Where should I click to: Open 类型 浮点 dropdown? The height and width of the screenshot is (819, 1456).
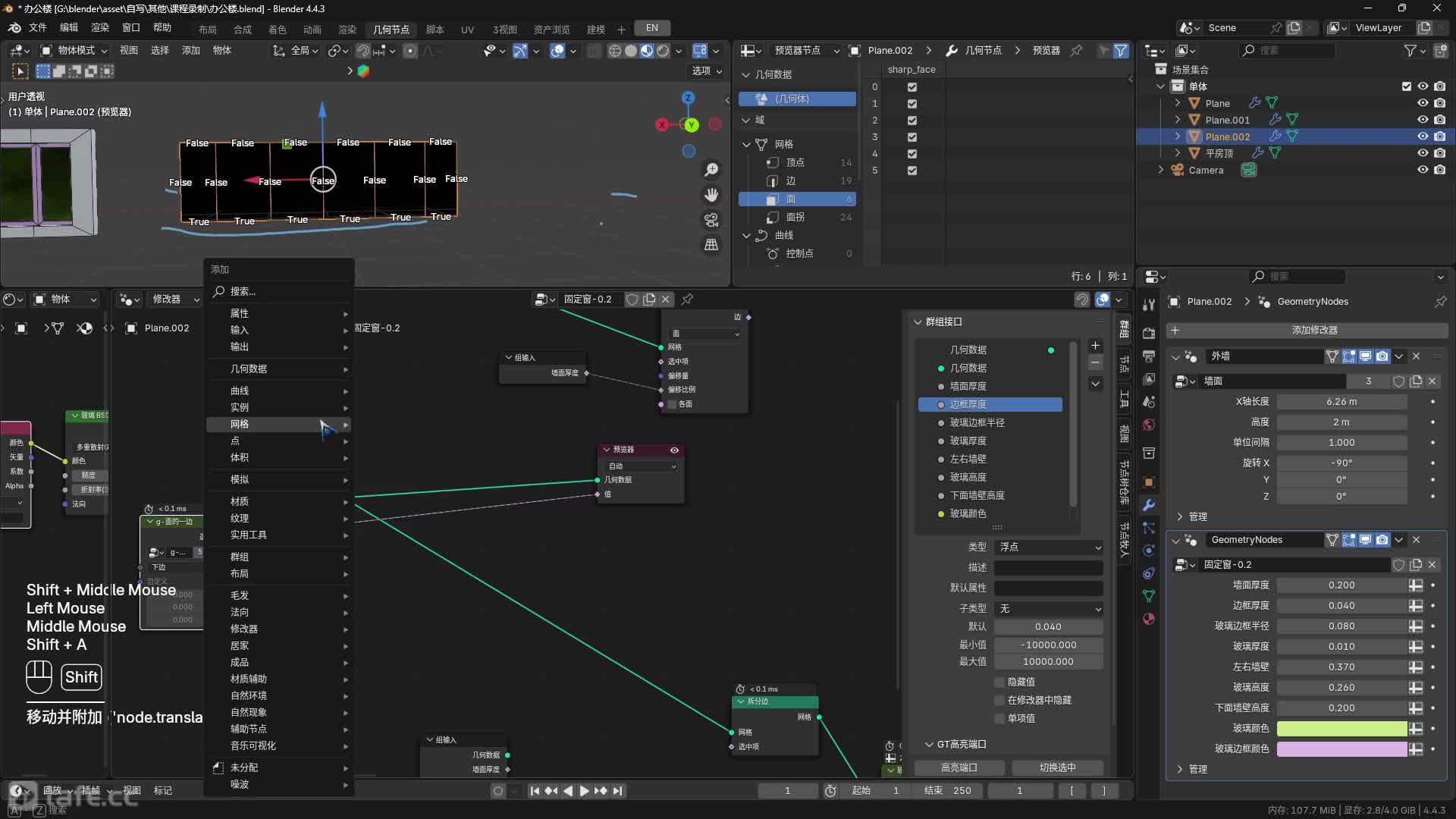[x=1049, y=548]
